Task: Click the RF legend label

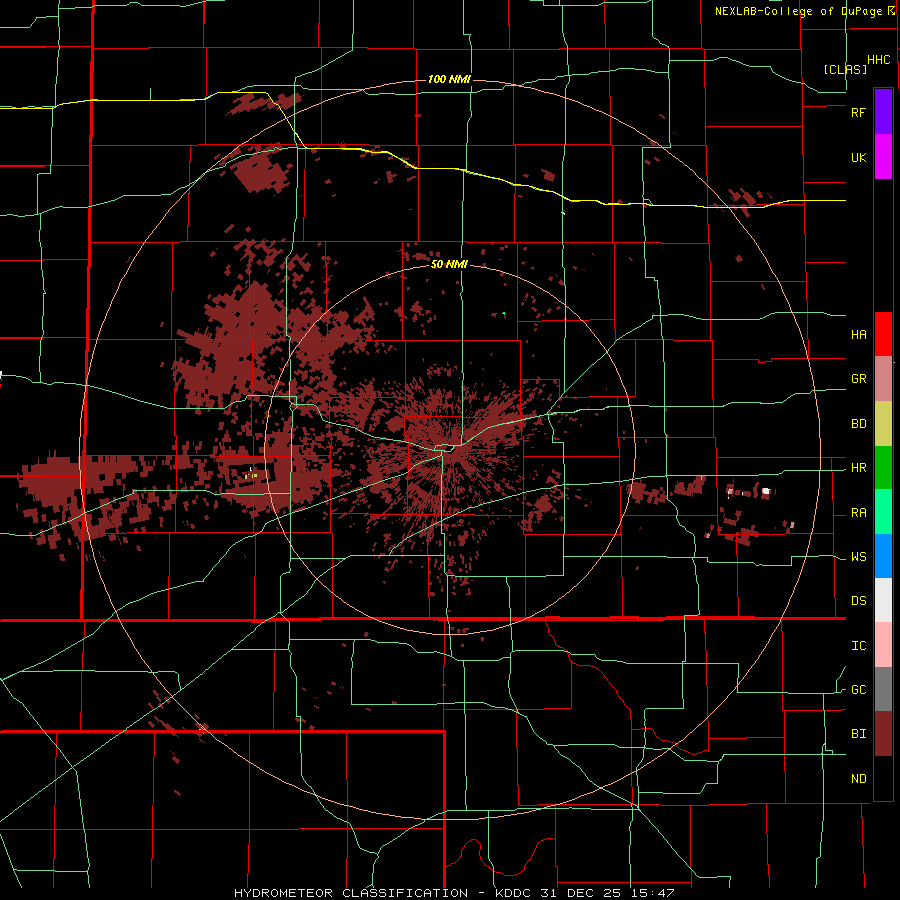Action: point(858,112)
